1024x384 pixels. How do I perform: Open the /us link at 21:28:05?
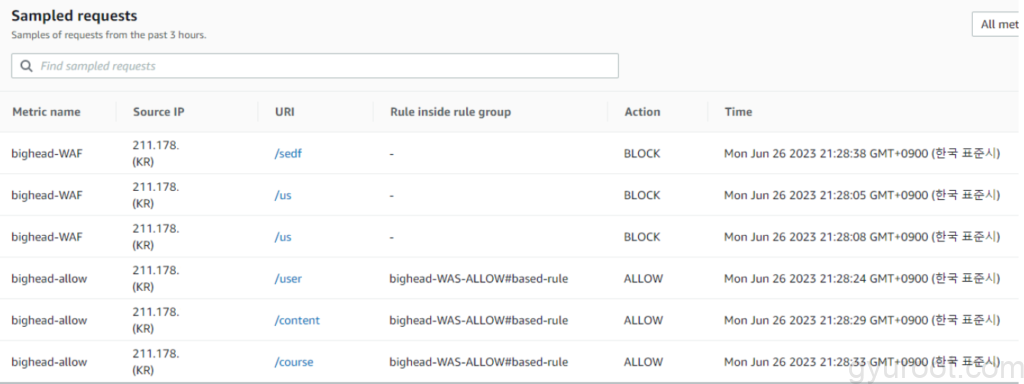283,195
